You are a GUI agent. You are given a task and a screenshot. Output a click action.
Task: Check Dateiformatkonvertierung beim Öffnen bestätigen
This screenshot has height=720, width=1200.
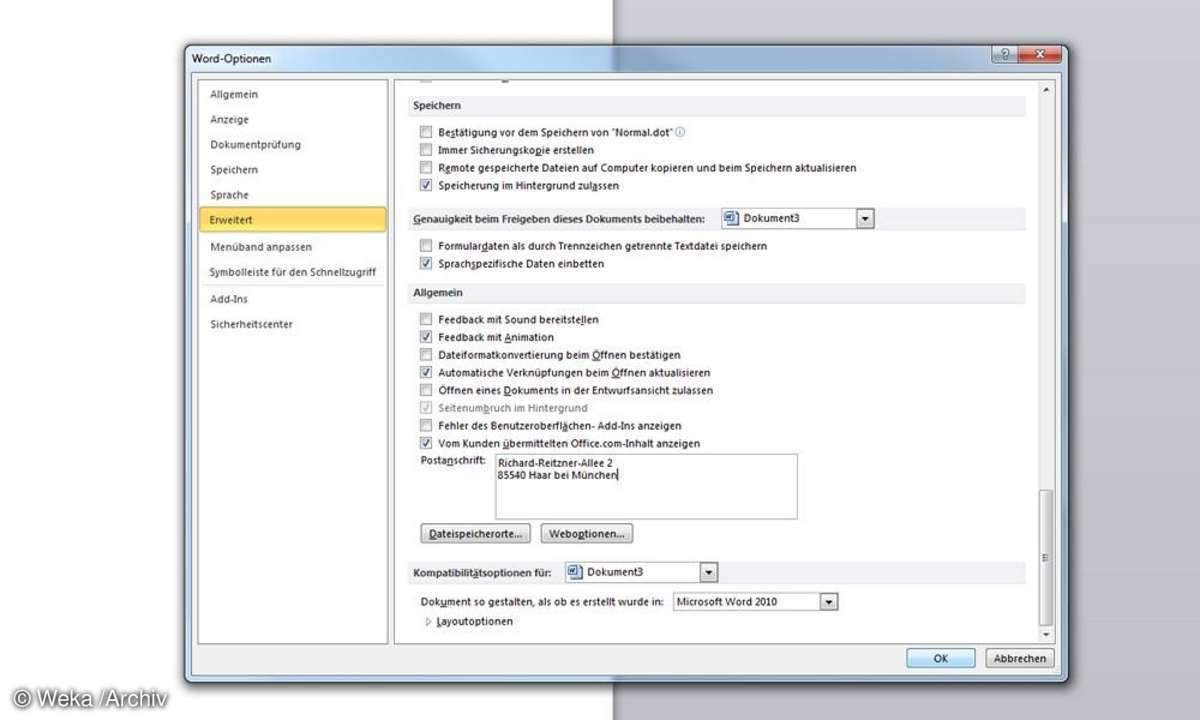[x=426, y=355]
